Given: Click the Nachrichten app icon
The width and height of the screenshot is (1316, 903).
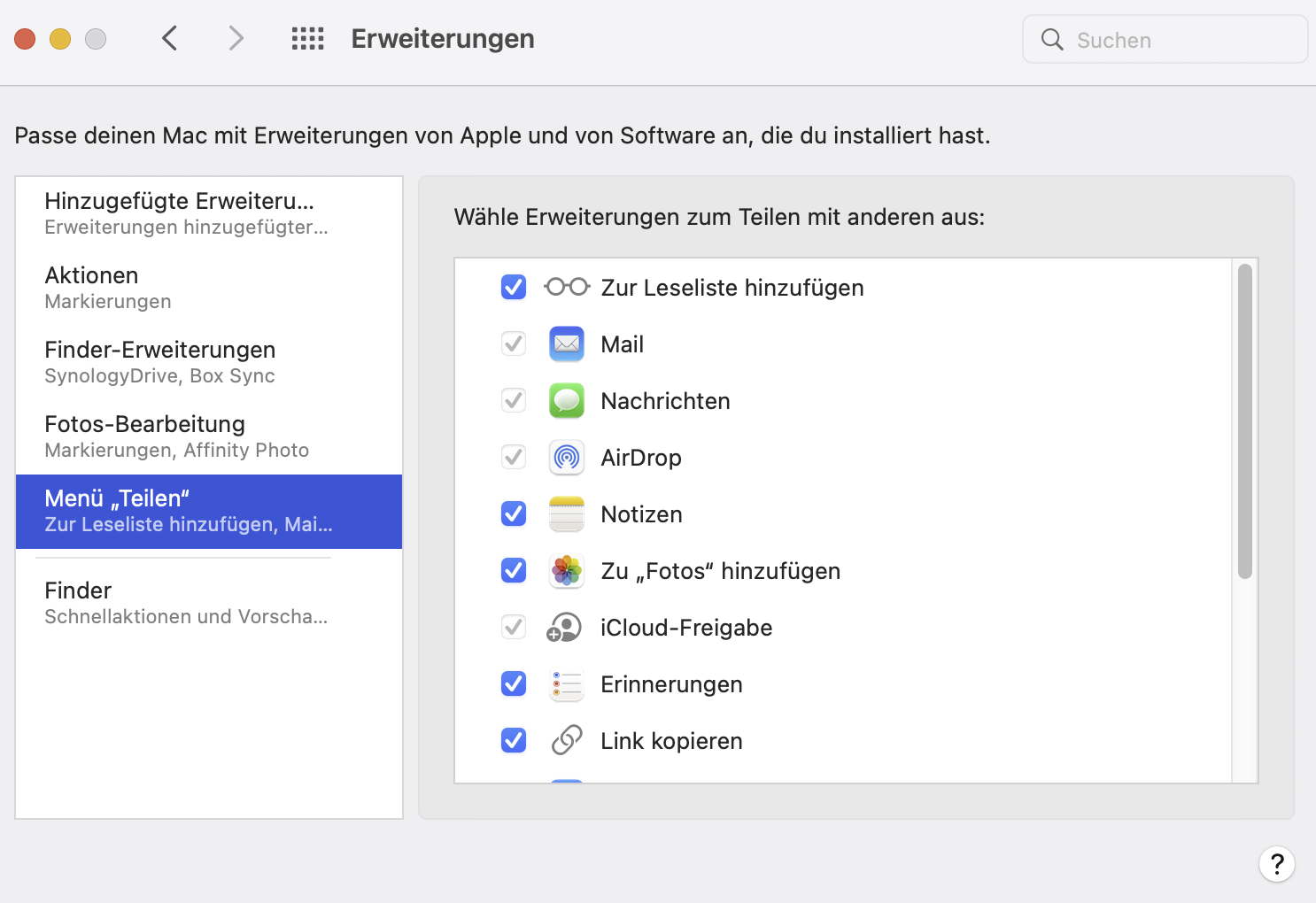Looking at the screenshot, I should (567, 401).
